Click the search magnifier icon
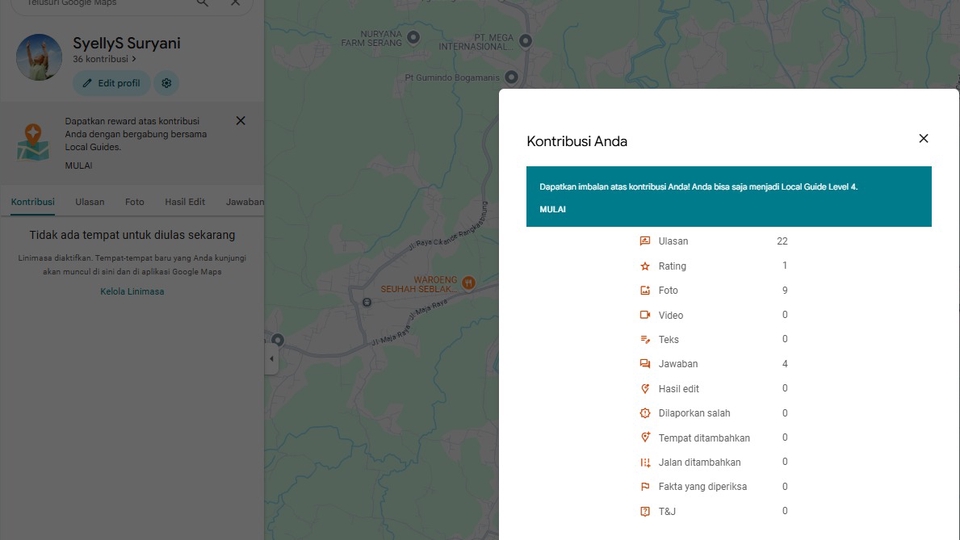The image size is (960, 540). pos(202,2)
